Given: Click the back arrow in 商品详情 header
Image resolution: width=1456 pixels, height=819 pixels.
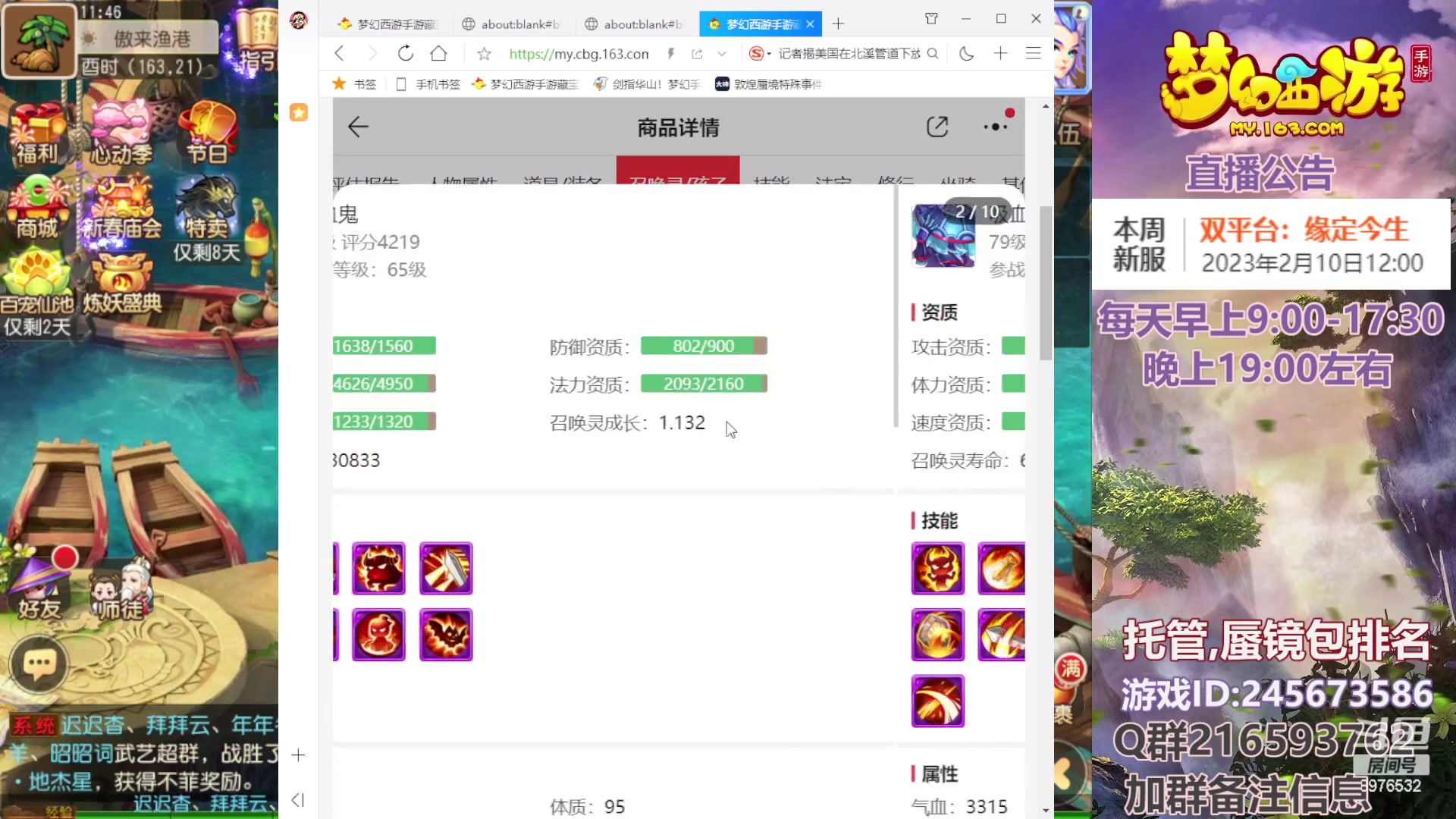Looking at the screenshot, I should coord(358,127).
